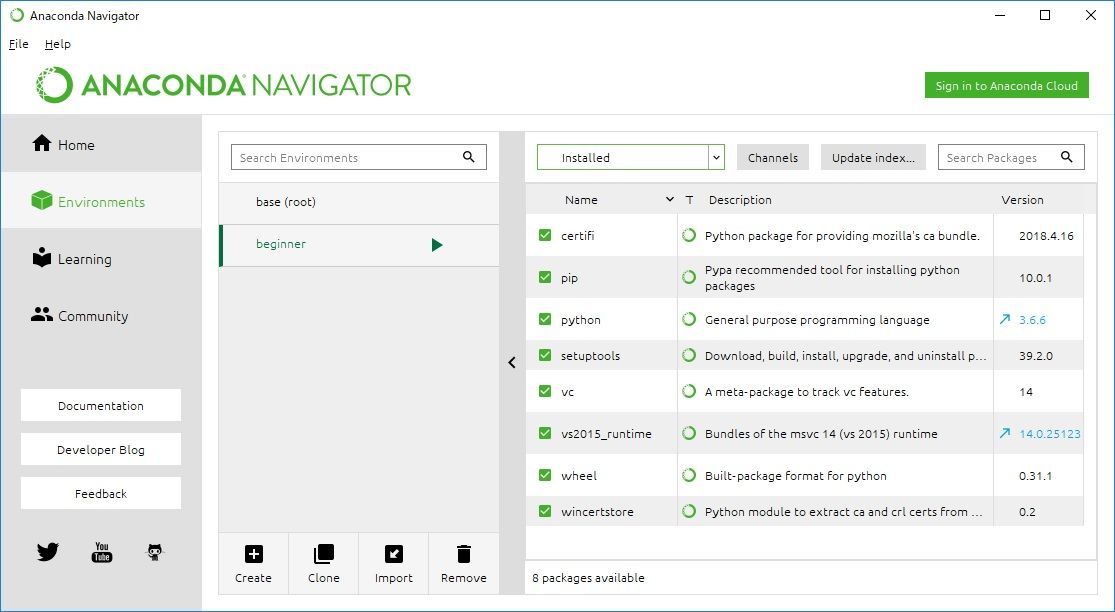This screenshot has height=612, width=1115.
Task: Click Sign in to Anaconda Cloud
Action: coord(1006,86)
